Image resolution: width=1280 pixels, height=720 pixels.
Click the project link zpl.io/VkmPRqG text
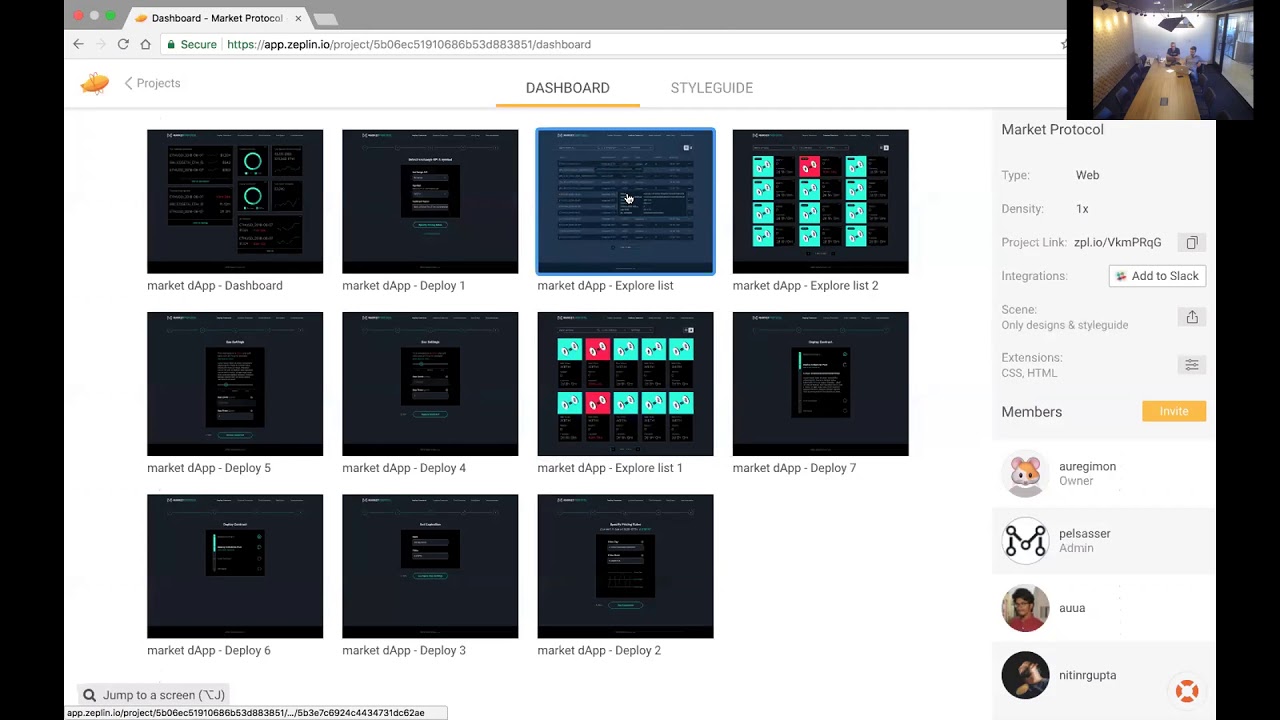point(1117,242)
